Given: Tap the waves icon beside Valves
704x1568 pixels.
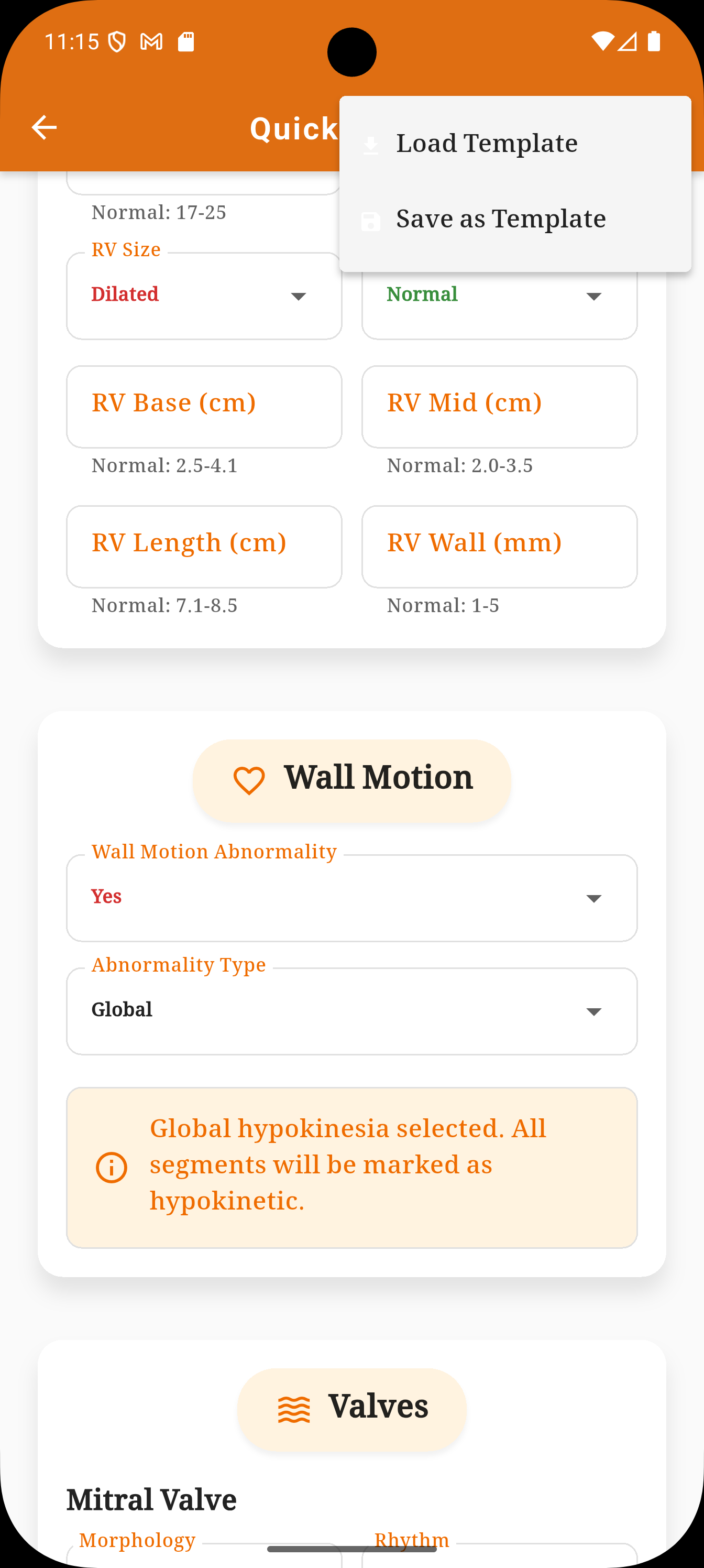Looking at the screenshot, I should [294, 1409].
